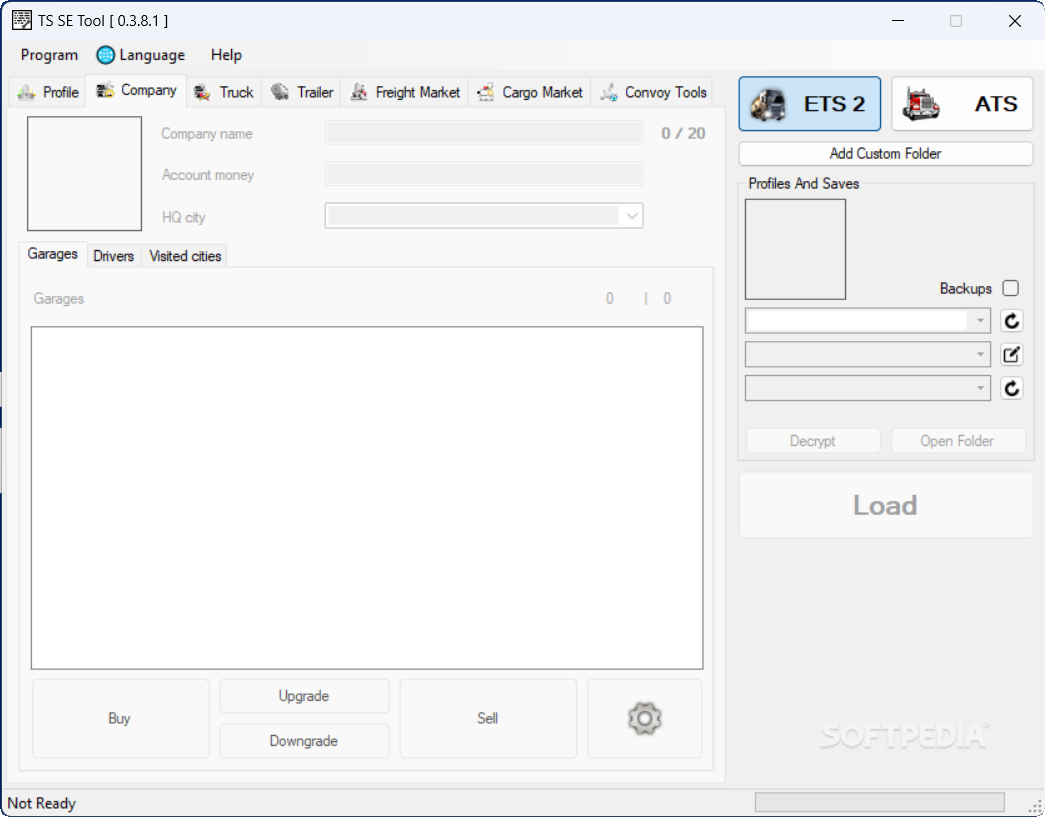Click the Downgrade garage button
This screenshot has width=1045, height=817.
(304, 740)
